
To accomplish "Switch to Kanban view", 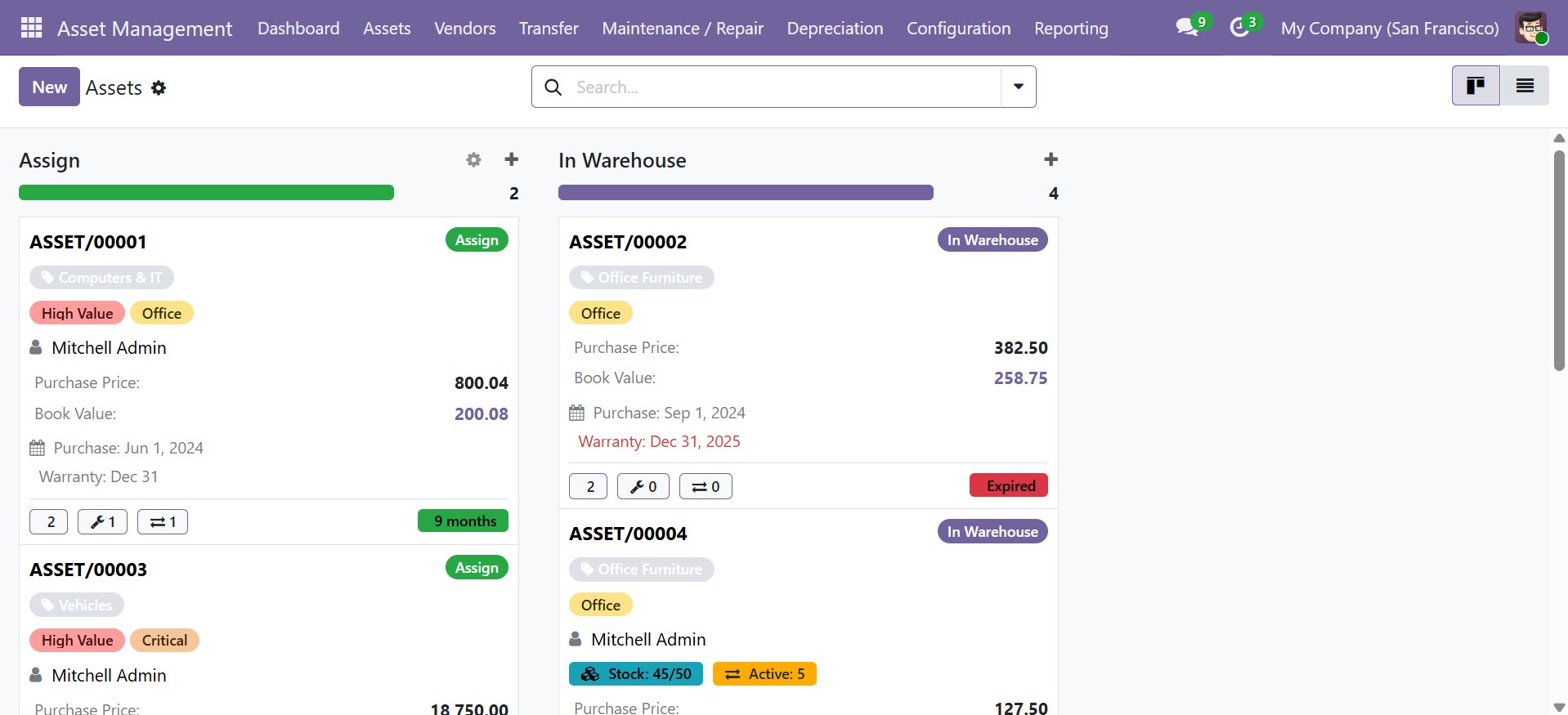I will pyautogui.click(x=1476, y=86).
